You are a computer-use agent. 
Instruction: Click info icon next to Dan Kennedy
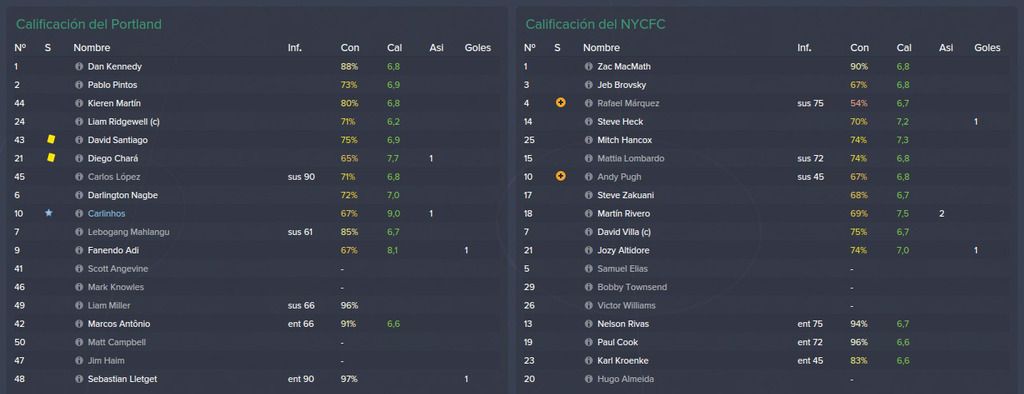click(x=79, y=67)
